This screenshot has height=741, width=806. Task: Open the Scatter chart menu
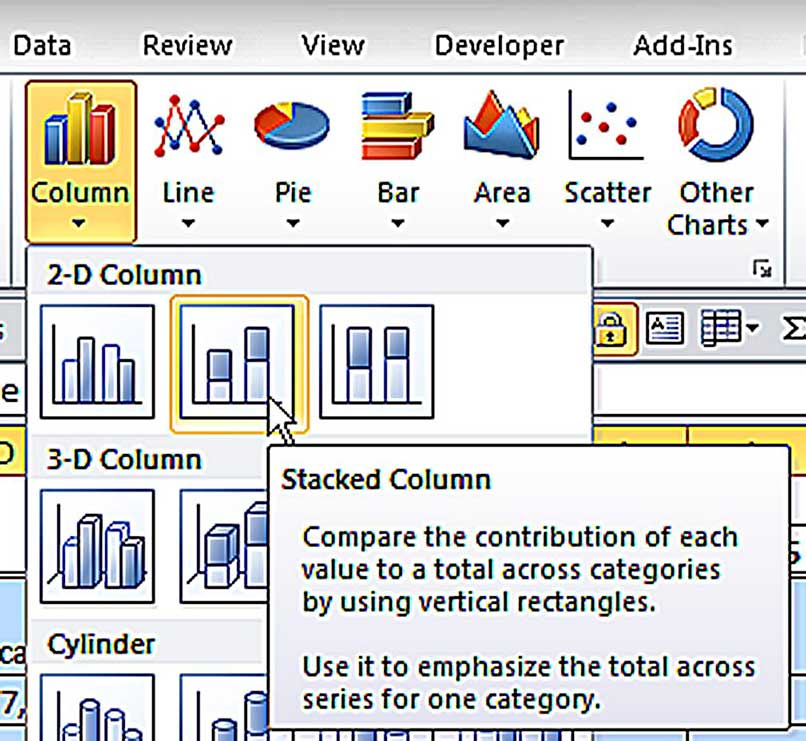coord(607,161)
